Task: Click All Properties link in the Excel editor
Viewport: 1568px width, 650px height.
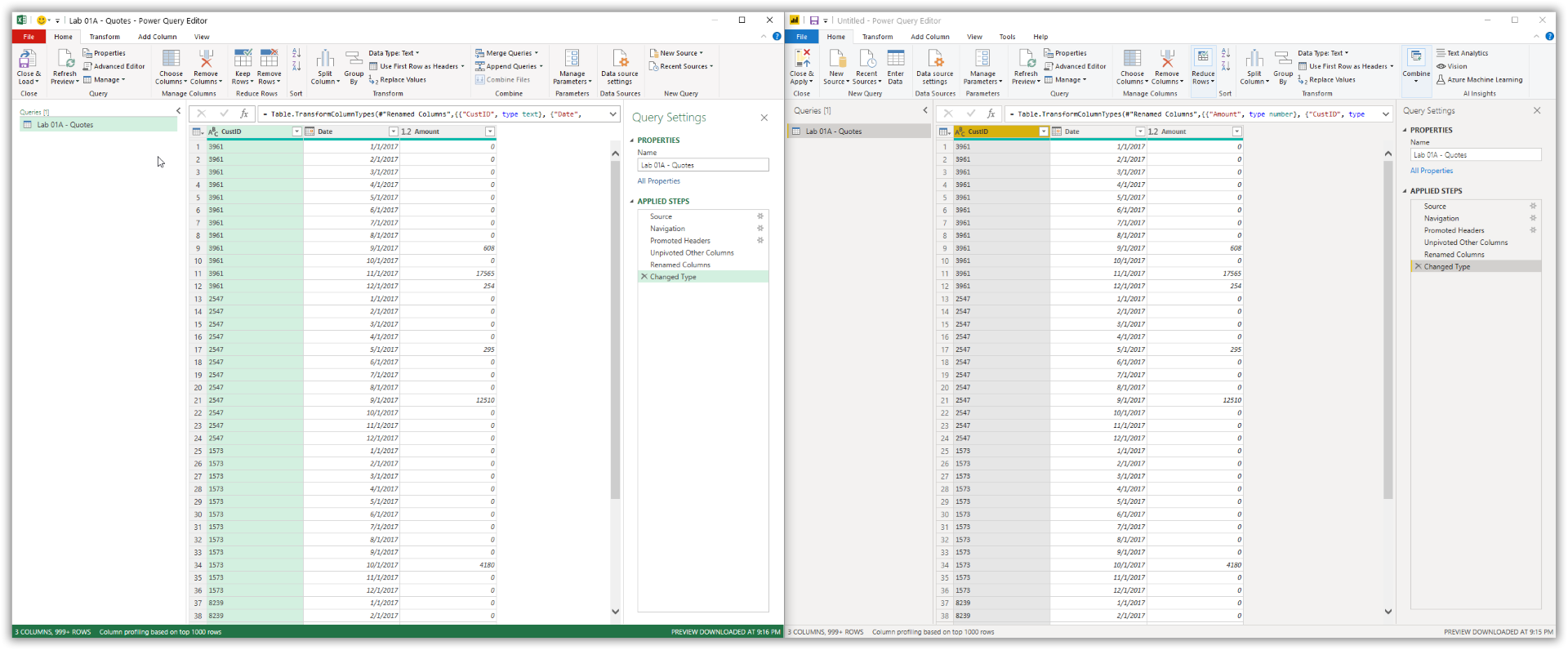Action: [658, 181]
